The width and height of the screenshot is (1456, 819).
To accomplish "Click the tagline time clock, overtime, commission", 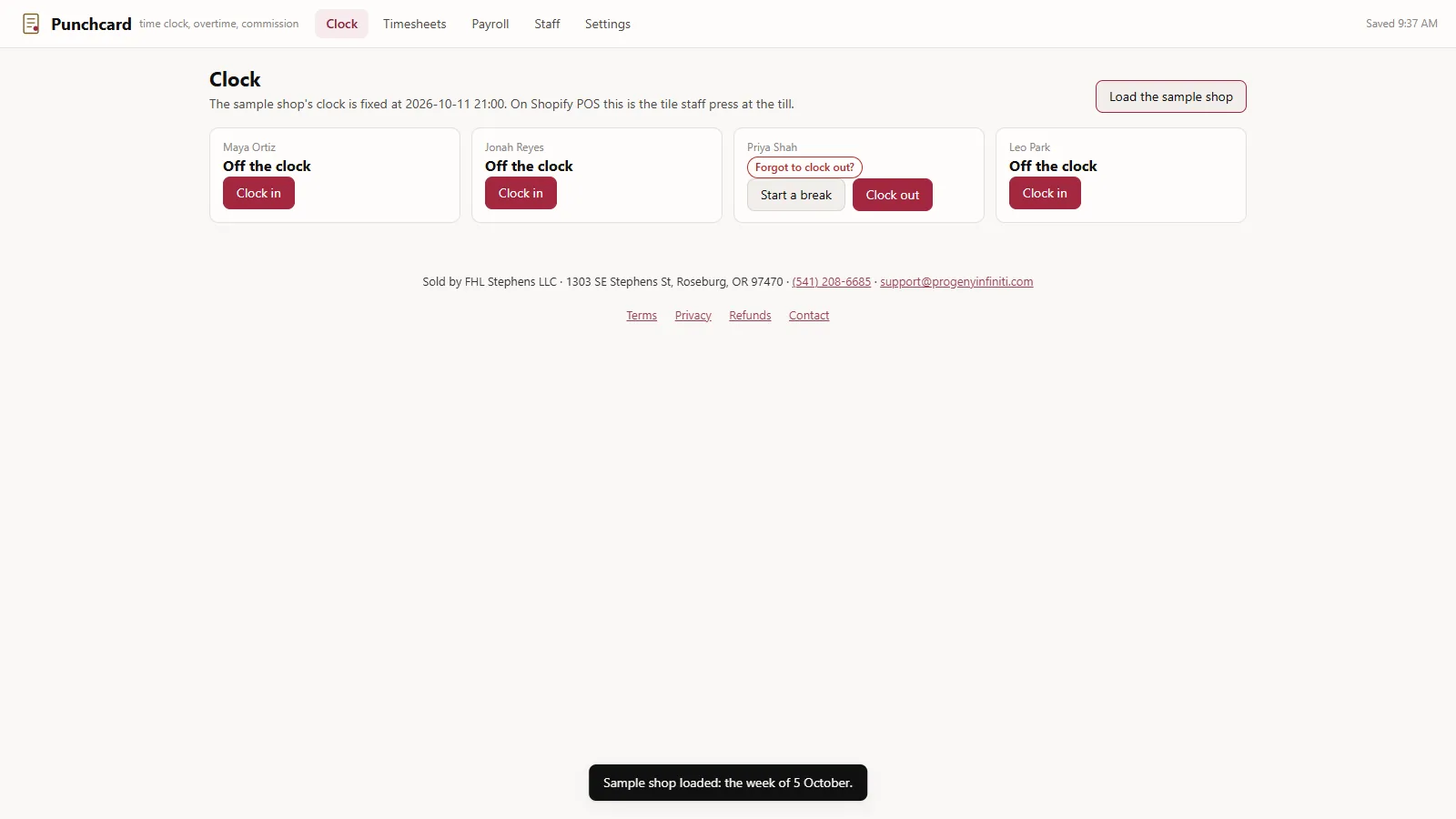I will click(218, 24).
